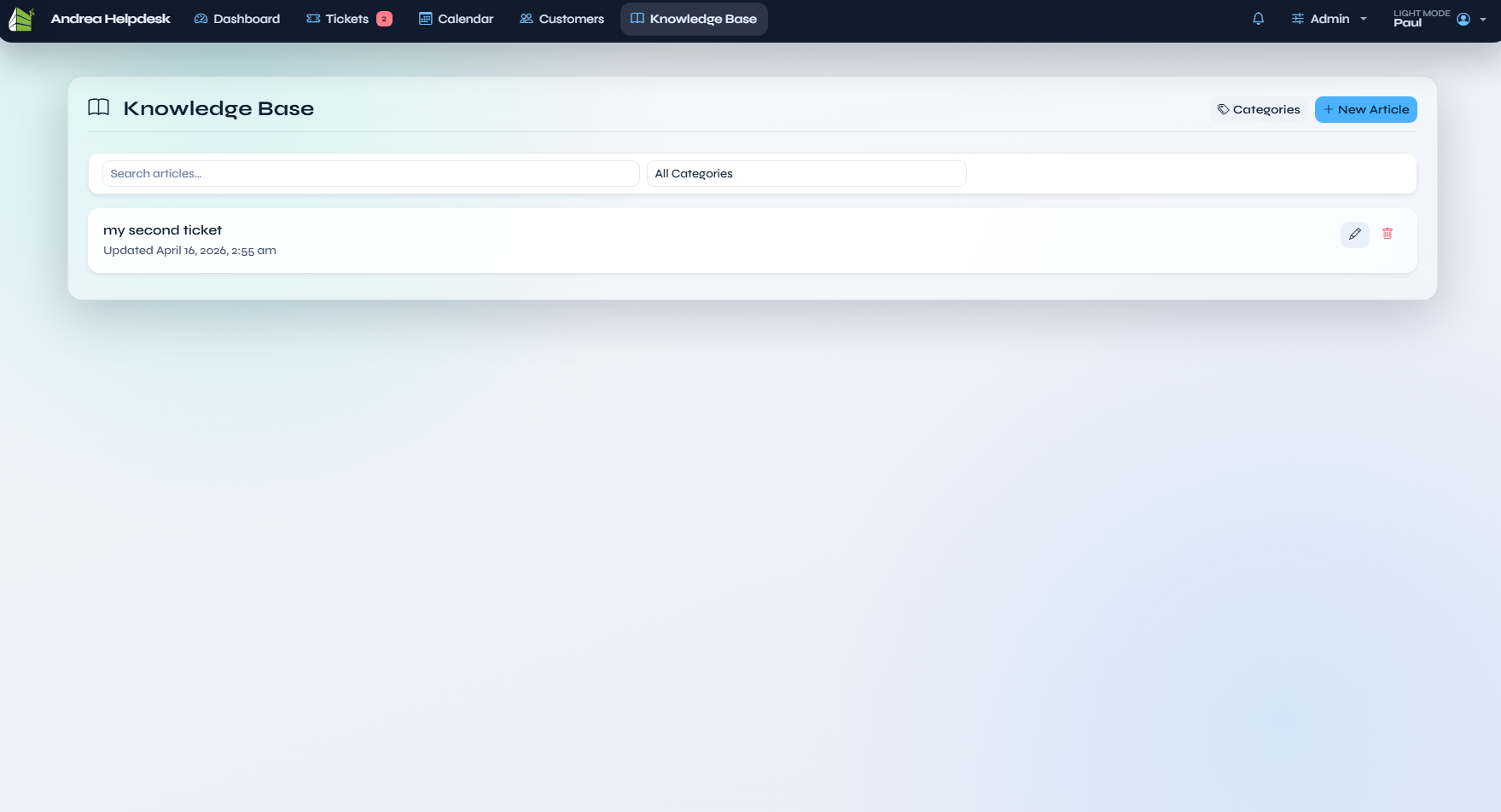Screen dimensions: 1501x812
Task: Open the article titled 'my second ticket'
Action: coord(162,229)
